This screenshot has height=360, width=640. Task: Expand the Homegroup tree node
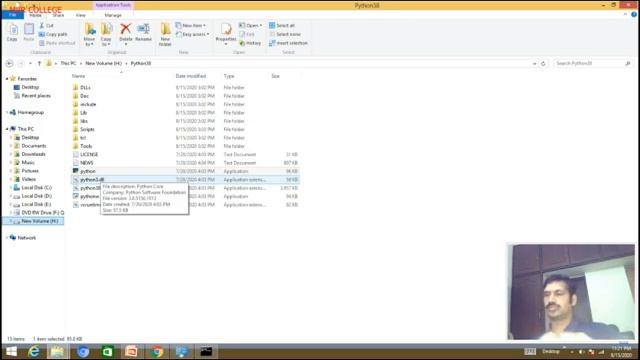tap(7, 112)
